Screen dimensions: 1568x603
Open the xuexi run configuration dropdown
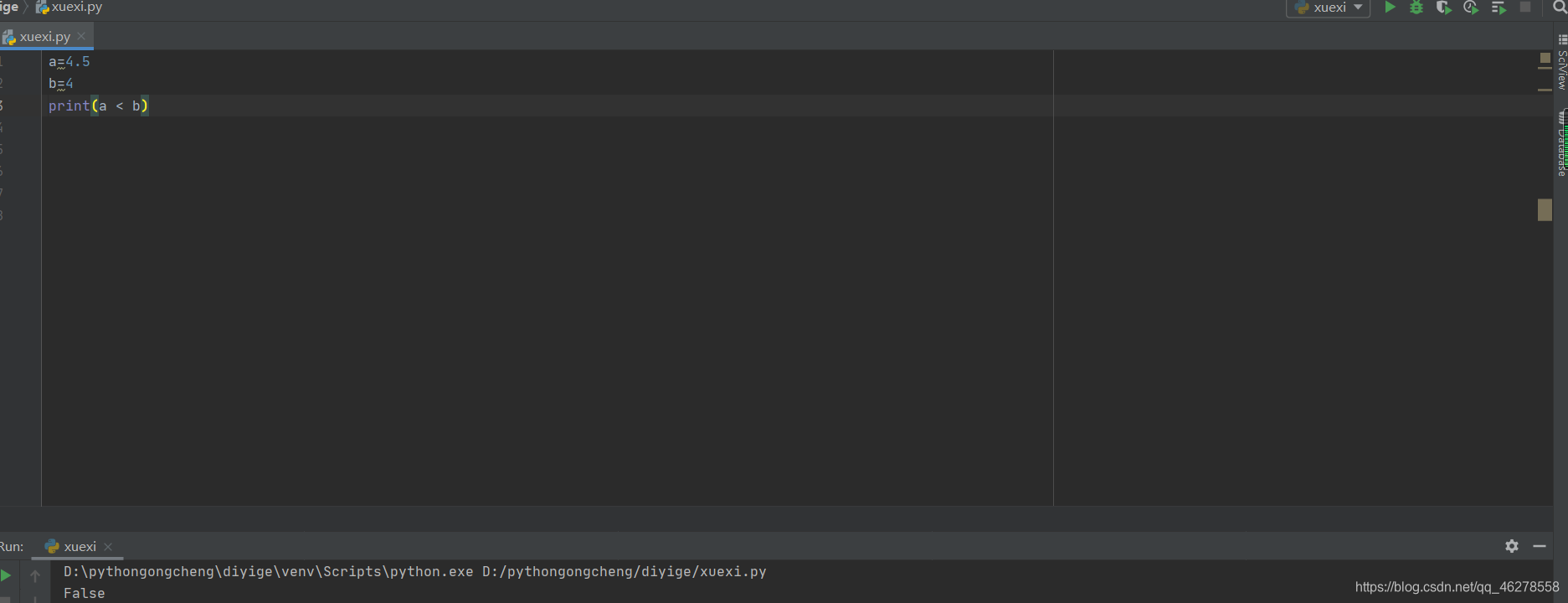(1328, 8)
